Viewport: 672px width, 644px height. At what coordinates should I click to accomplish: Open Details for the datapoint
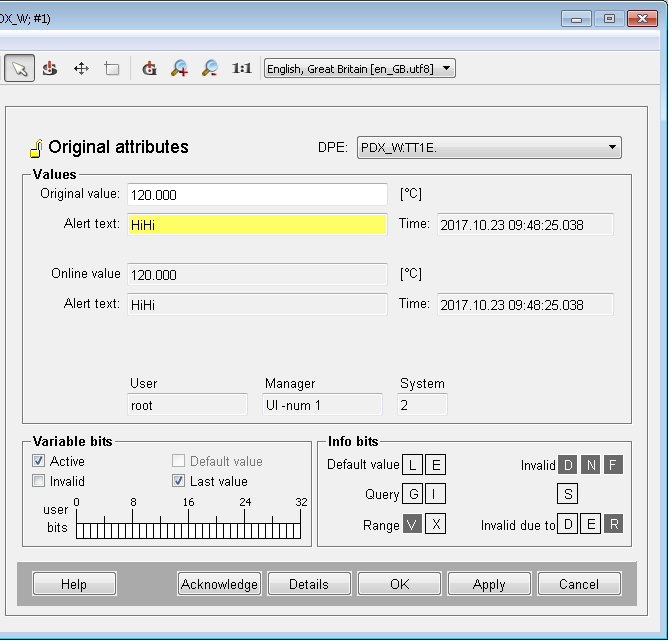309,584
